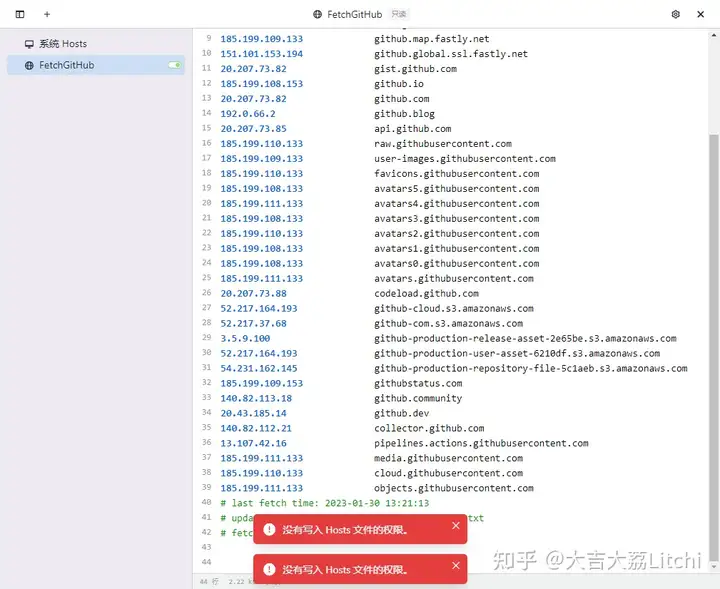The height and width of the screenshot is (589, 720).
Task: Click line number 44 in the gutter
Action: tap(206, 562)
